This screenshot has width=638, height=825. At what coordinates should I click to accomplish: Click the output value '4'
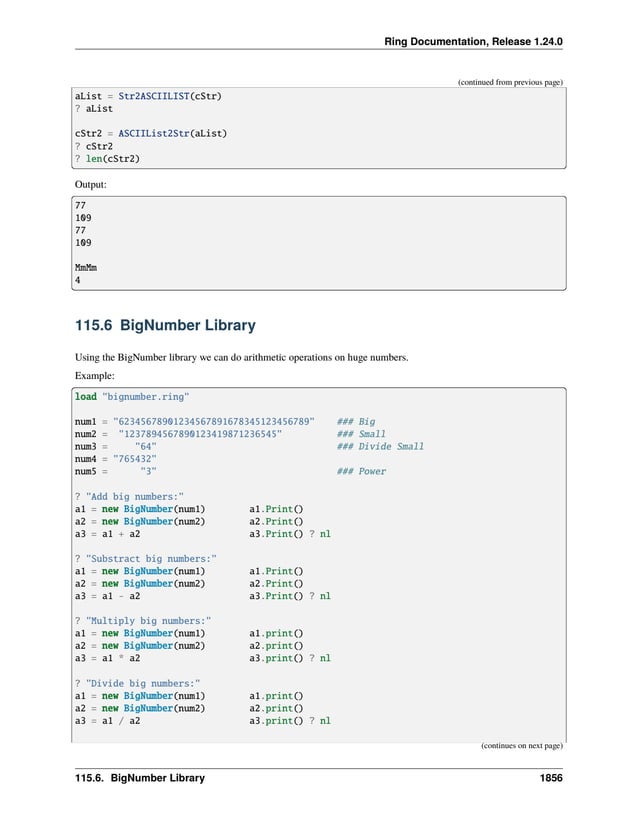point(78,280)
